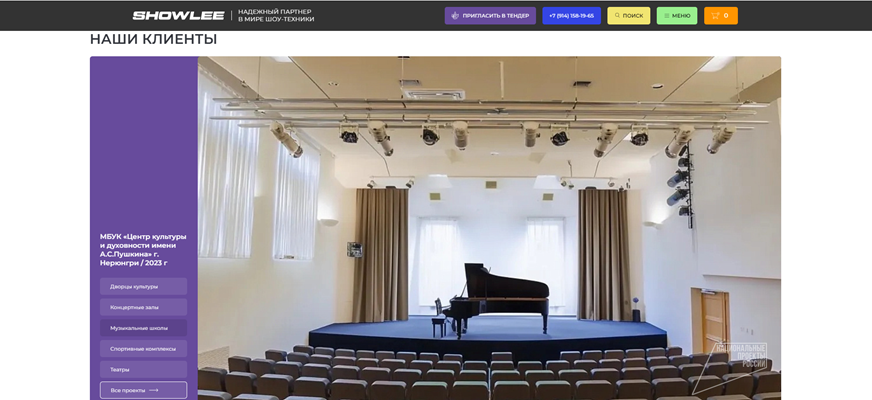872x400 pixels.
Task: Open the hamburger icon on the Меню button
Action: tap(667, 16)
